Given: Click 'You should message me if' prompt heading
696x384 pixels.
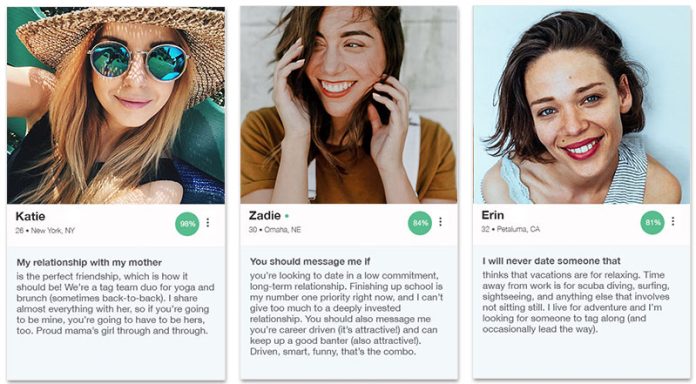Looking at the screenshot, I should click(310, 261).
